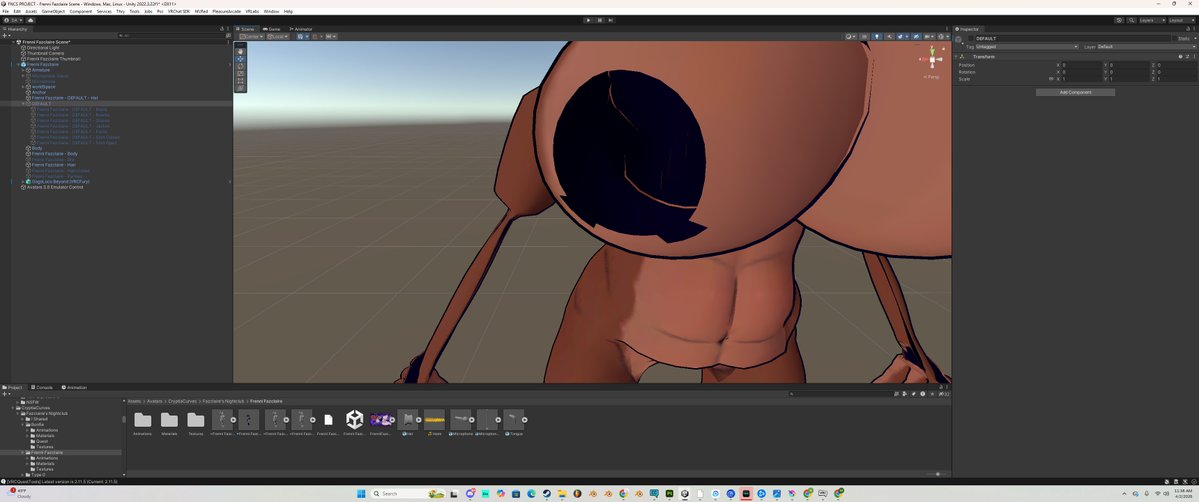This screenshot has height=502, width=1199.
Task: Open Transform component help icon
Action: click(1180, 57)
